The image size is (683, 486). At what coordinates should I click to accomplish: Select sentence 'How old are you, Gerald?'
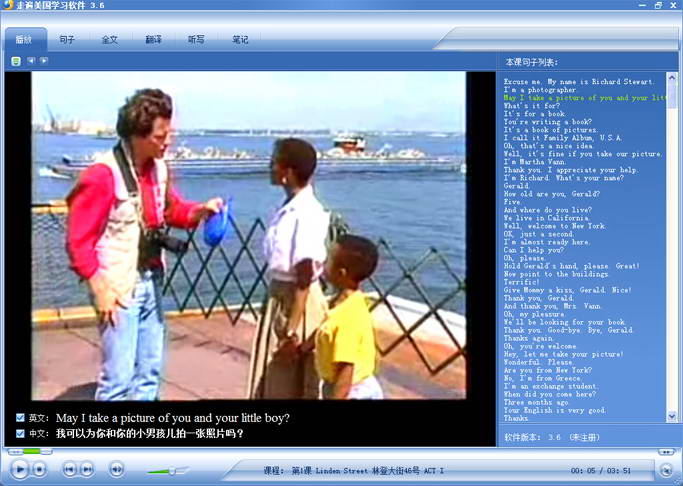[551, 194]
